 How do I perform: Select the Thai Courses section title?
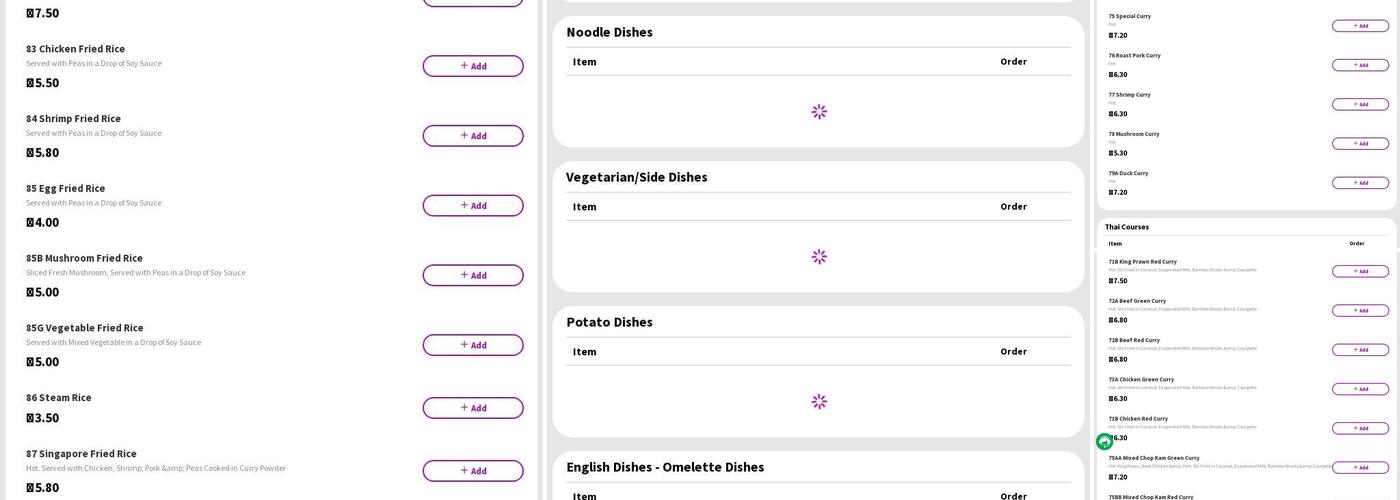[x=1127, y=227]
